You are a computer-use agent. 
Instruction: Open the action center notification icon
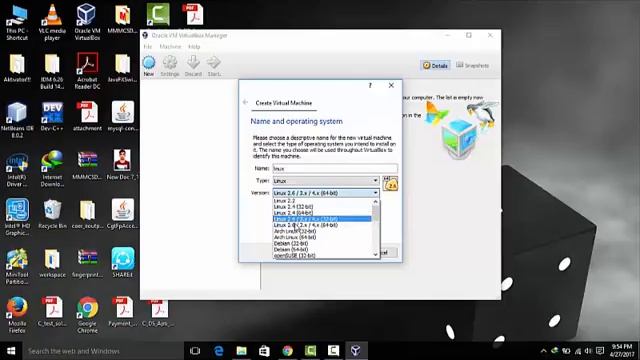point(600,351)
